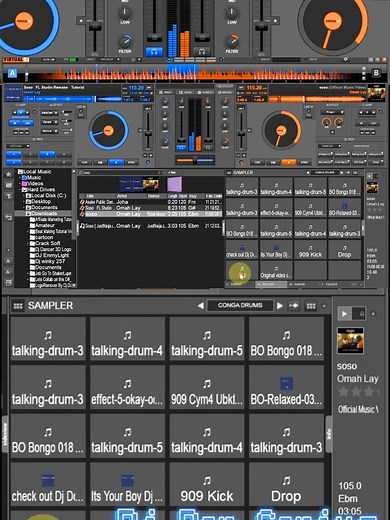Open the right deck effect selector dropdown
Viewport: 390px width, 520px height.
(x=332, y=112)
